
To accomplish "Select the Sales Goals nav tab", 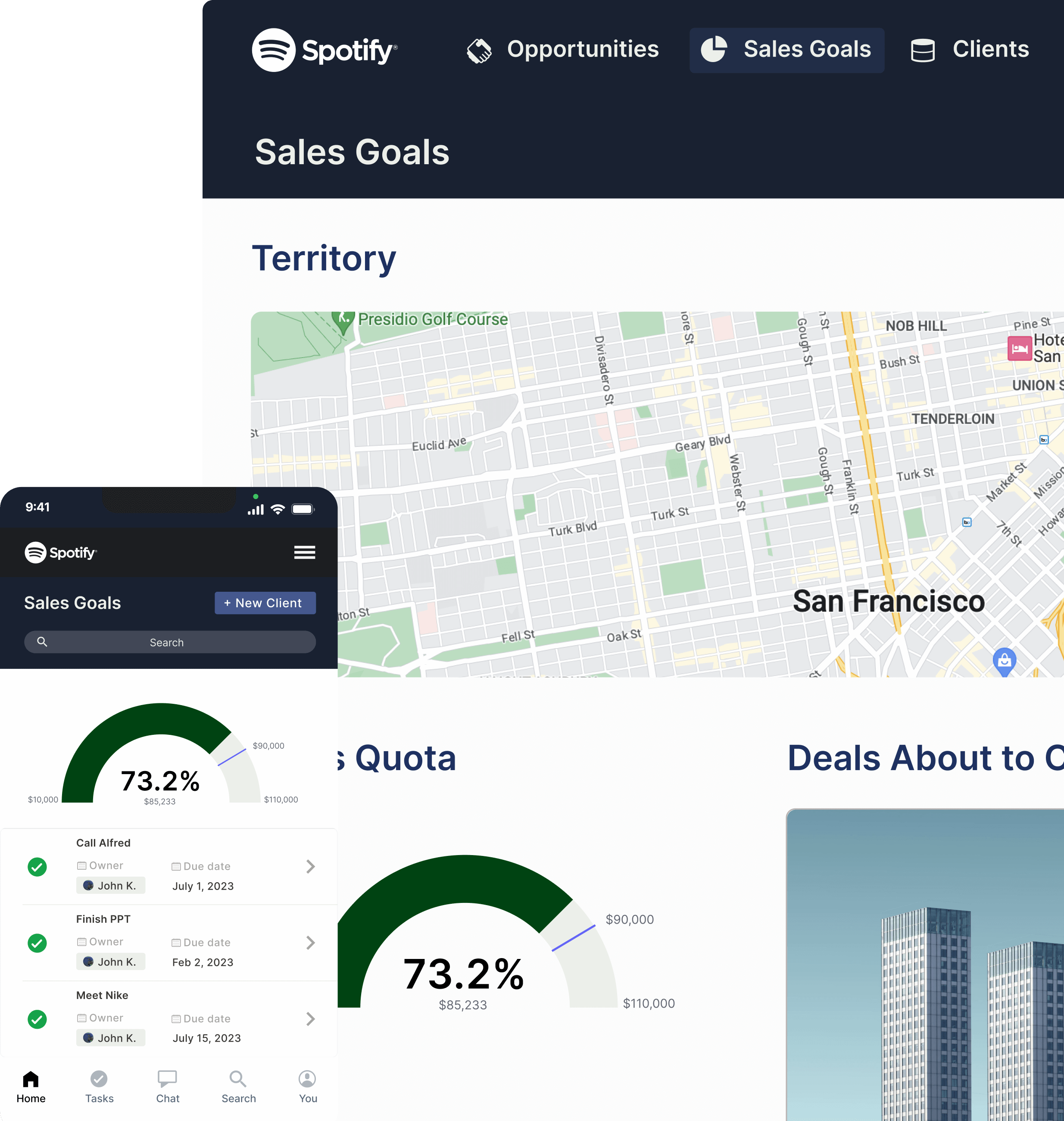I will [786, 50].
